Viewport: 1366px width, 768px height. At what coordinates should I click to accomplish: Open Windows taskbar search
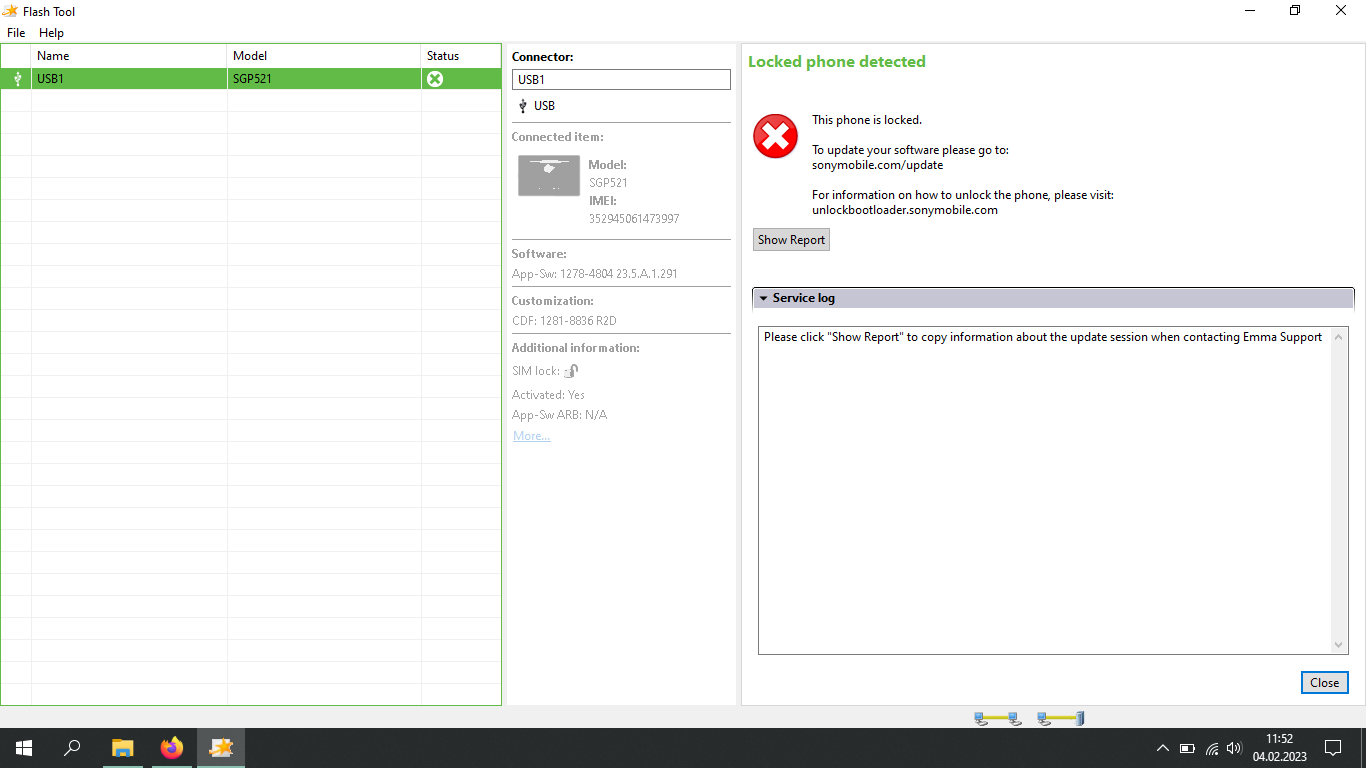pyautogui.click(x=72, y=748)
